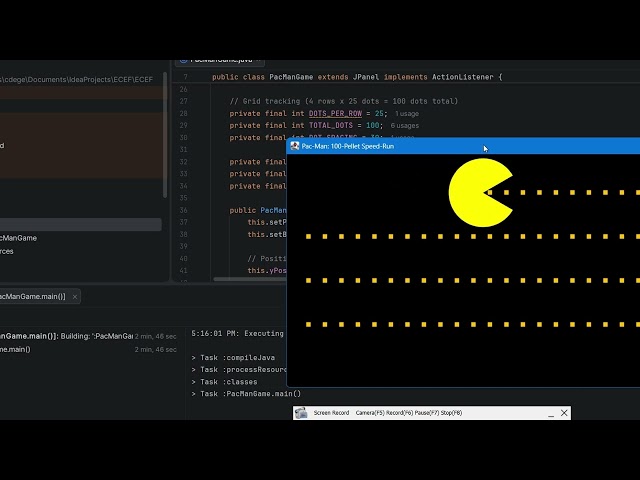Click the 'Task :PacManGame.main()' console line
Image resolution: width=640 pixels, height=480 pixels.
[x=246, y=394]
